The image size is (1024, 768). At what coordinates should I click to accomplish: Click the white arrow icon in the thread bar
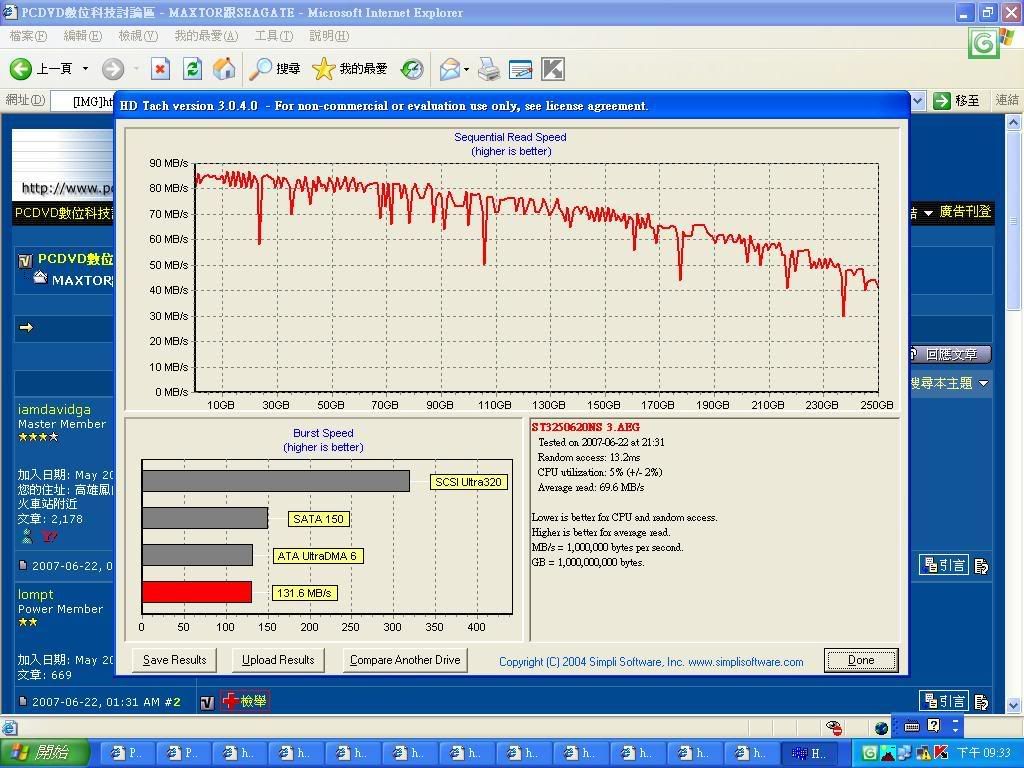coord(26,327)
